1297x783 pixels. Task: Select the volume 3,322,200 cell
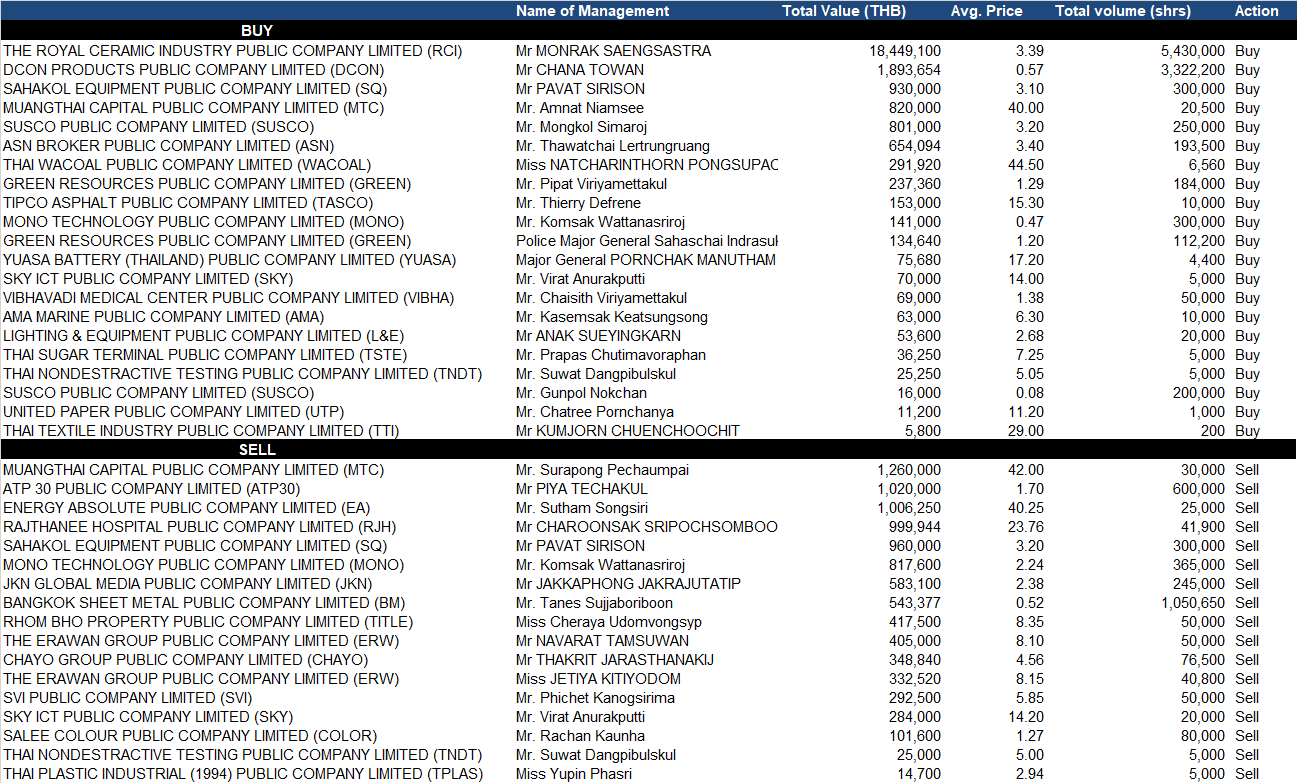(x=1193, y=69)
